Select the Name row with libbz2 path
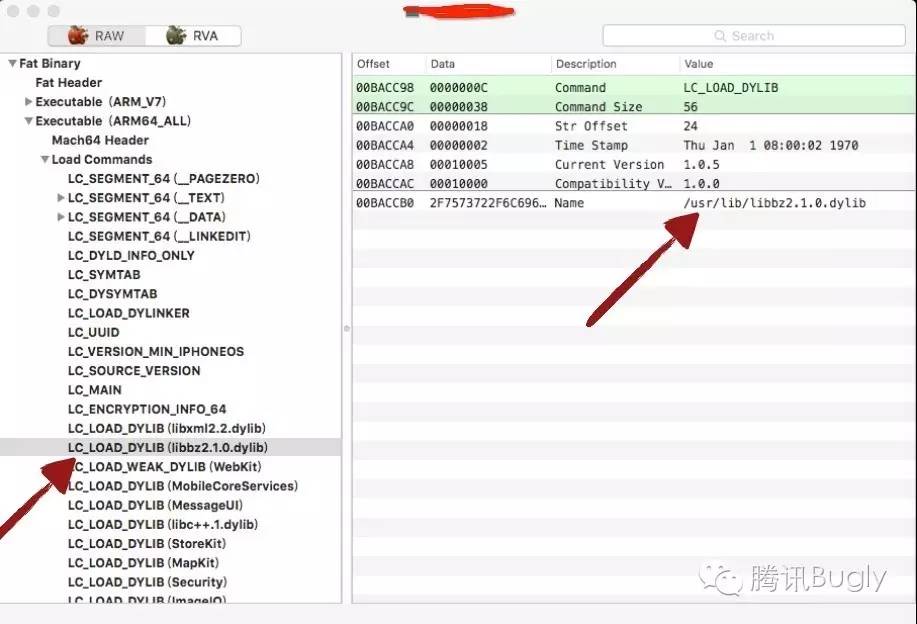The height and width of the screenshot is (624, 917). (x=632, y=203)
